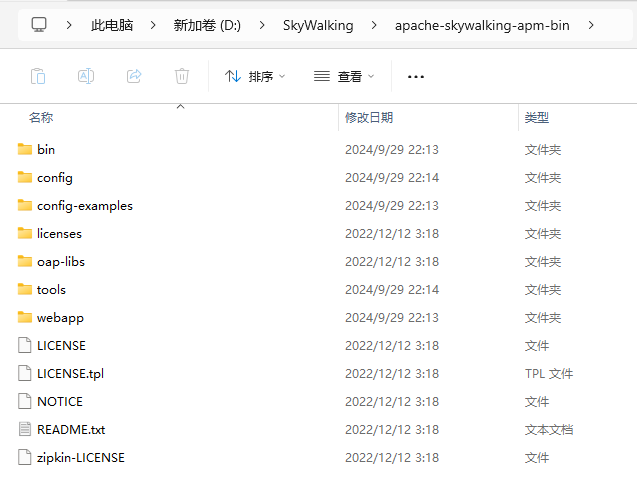637x495 pixels.
Task: Select the oap-libs folder
Action: pos(61,262)
